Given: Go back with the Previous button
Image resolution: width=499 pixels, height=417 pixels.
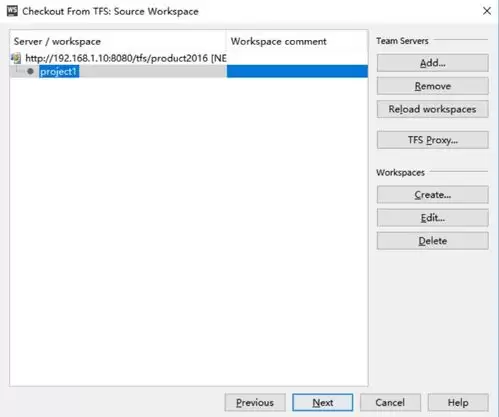Looking at the screenshot, I should tap(255, 402).
